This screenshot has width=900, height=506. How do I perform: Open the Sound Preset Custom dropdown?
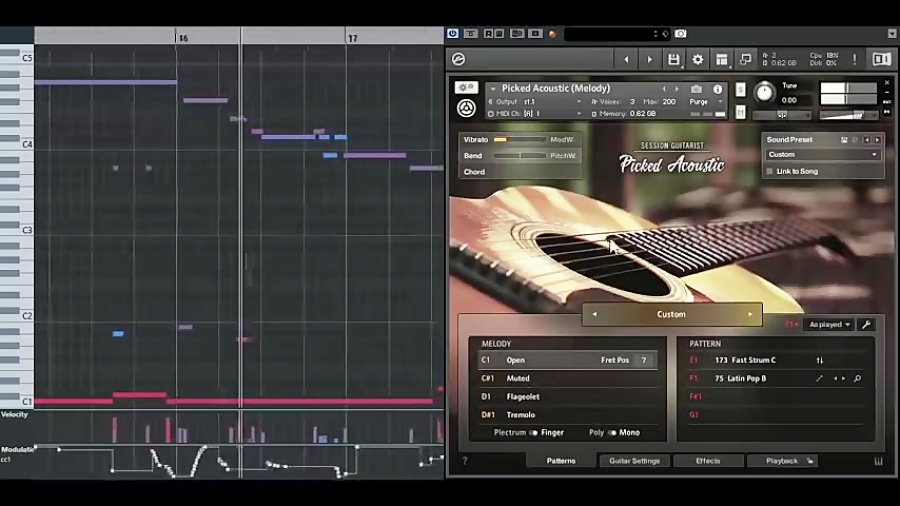point(823,154)
